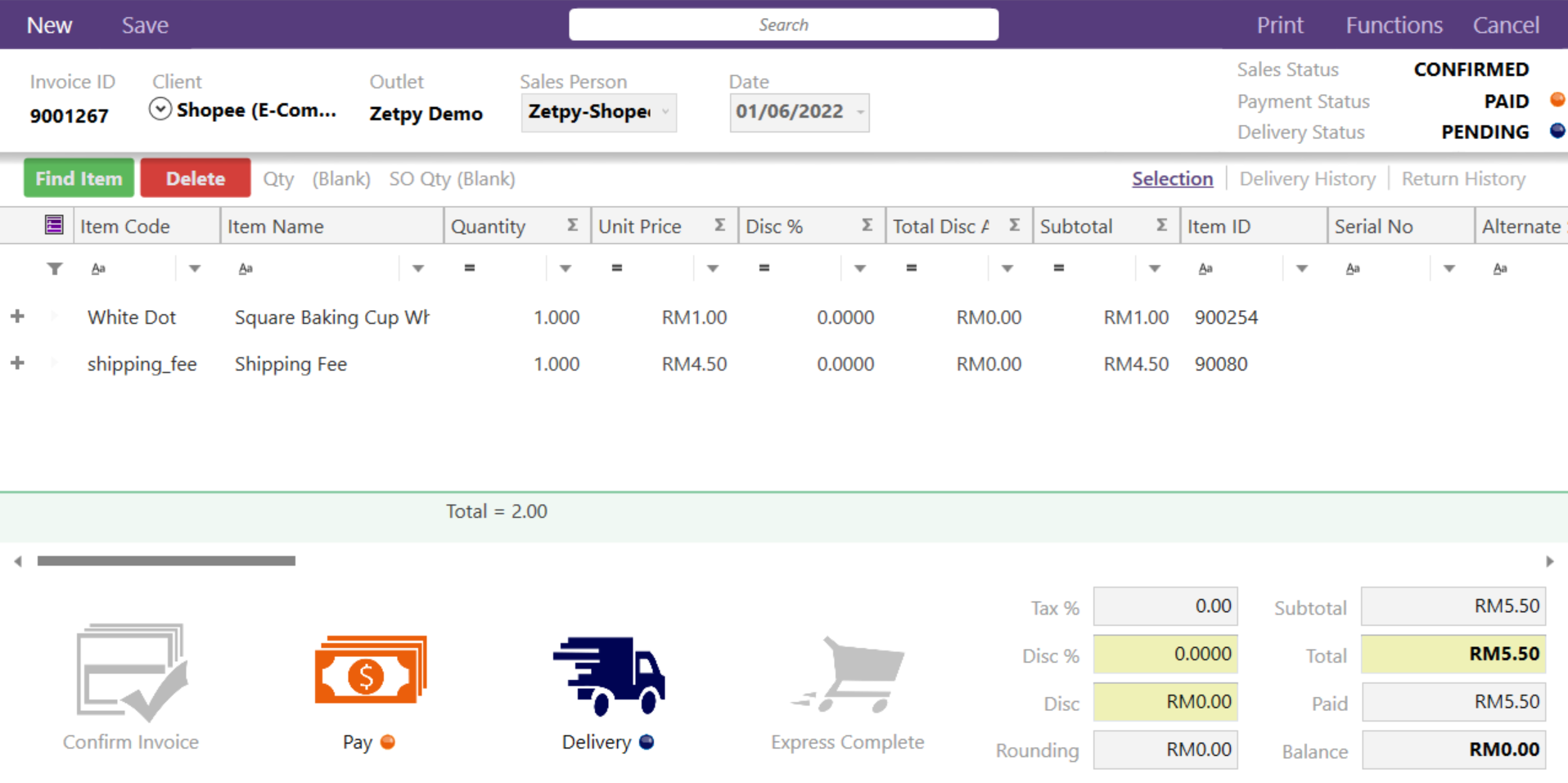Click the green Find Item button
Image resolution: width=1568 pixels, height=783 pixels.
pyautogui.click(x=79, y=178)
